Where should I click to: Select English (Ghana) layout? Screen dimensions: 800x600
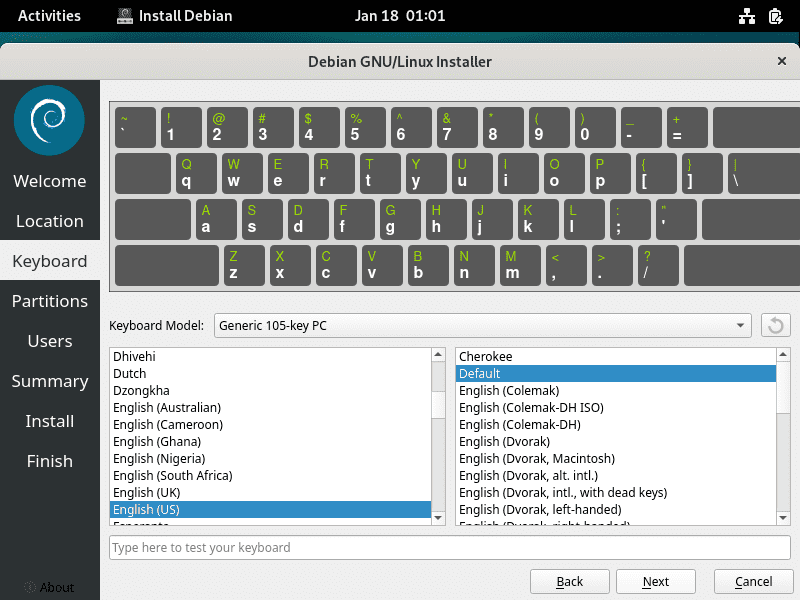tap(270, 441)
